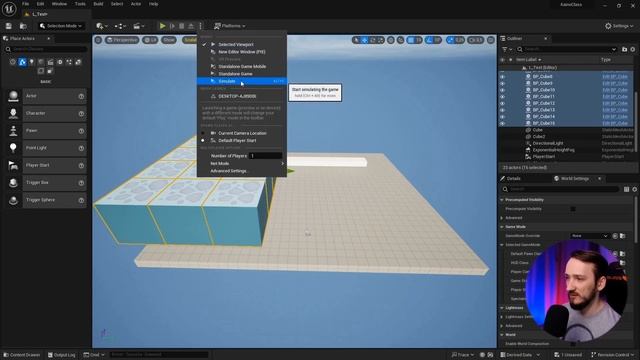The height and width of the screenshot is (360, 640).
Task: Toggle viewport surface snapping icon
Action: pyautogui.click(x=400, y=40)
